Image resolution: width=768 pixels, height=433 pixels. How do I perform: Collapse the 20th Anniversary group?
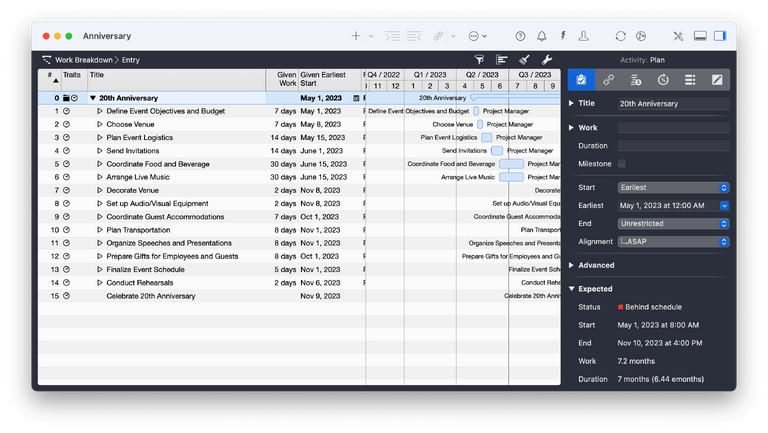point(91,98)
